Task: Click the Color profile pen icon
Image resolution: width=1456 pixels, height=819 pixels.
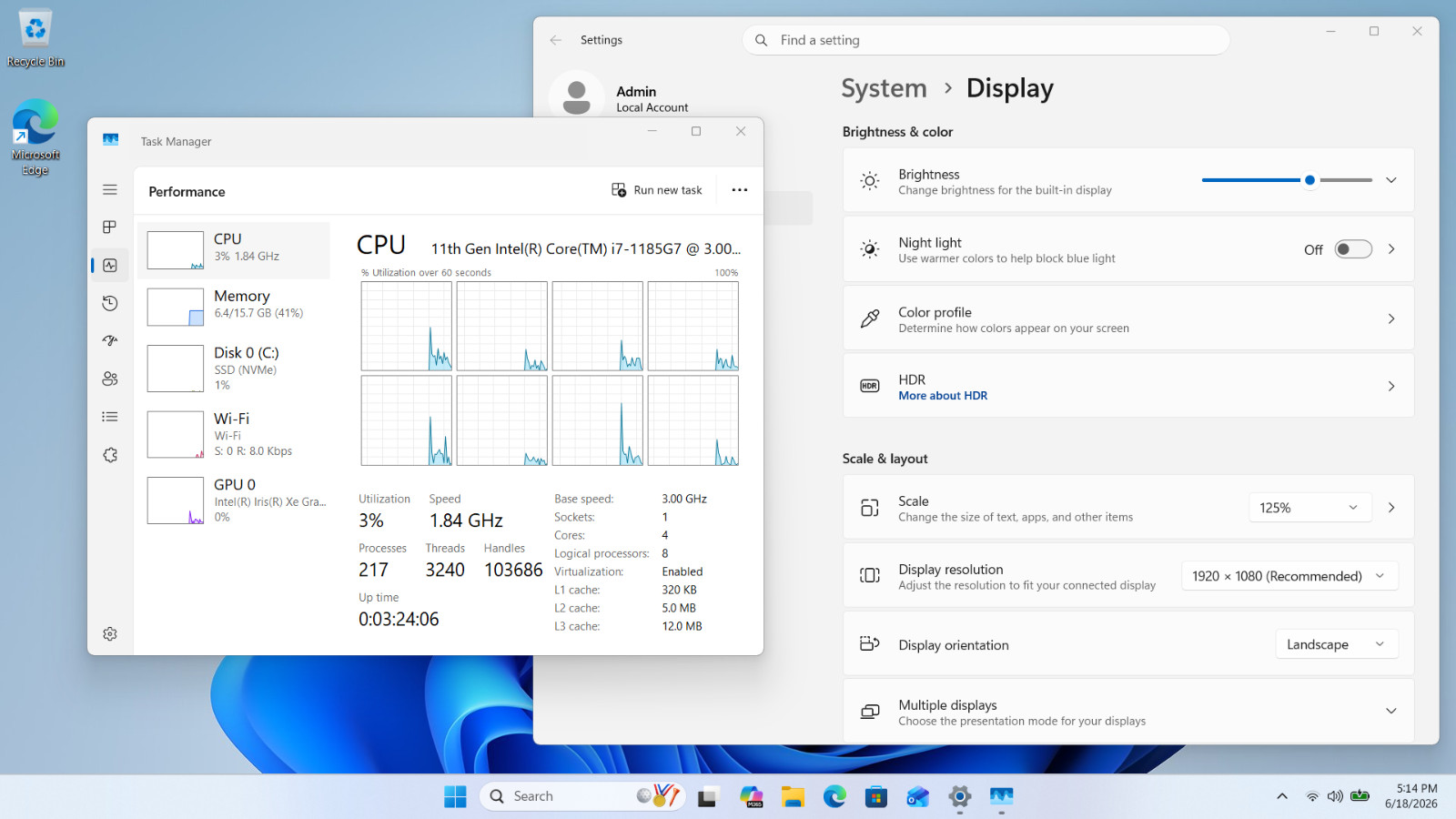Action: point(870,318)
